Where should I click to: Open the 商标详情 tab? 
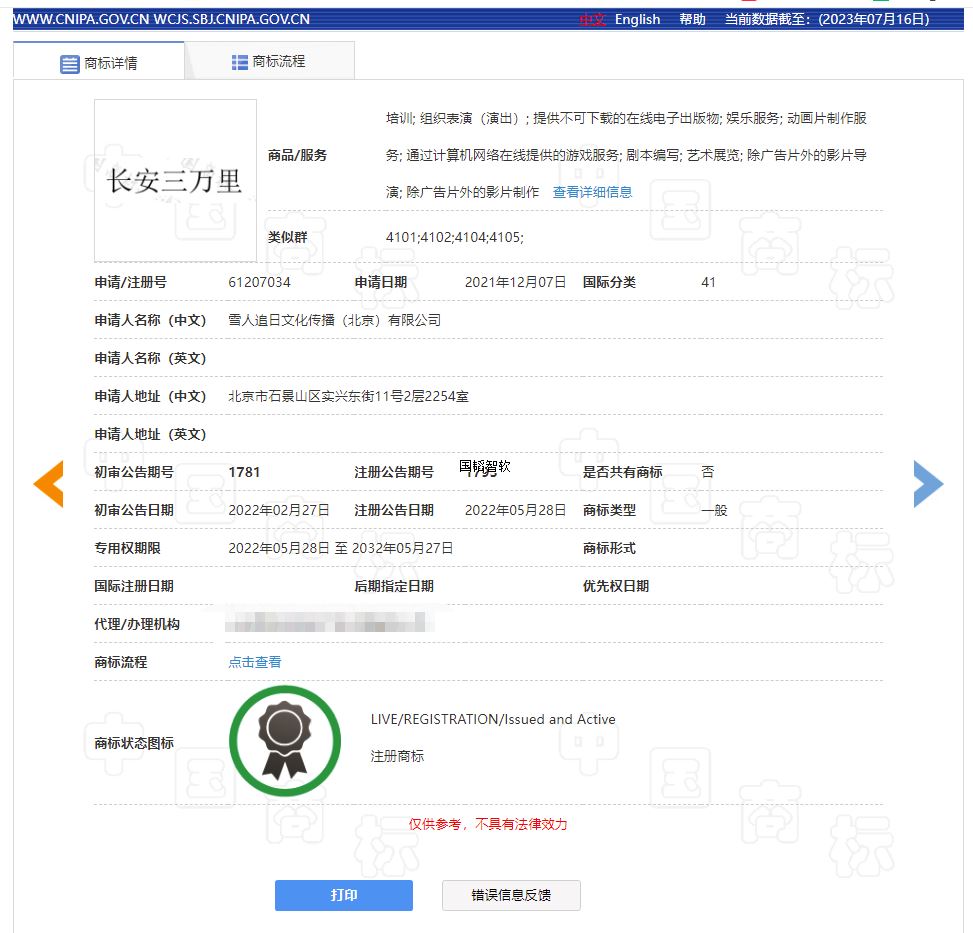coord(99,61)
